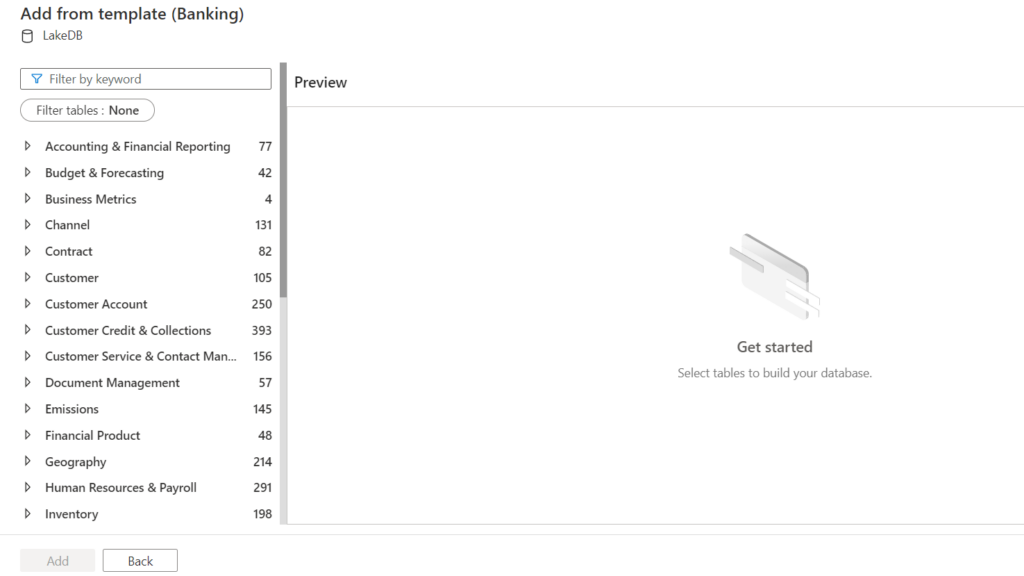Image resolution: width=1024 pixels, height=576 pixels.
Task: Expand the Human Resources & Payroll category
Action: pyautogui.click(x=27, y=487)
